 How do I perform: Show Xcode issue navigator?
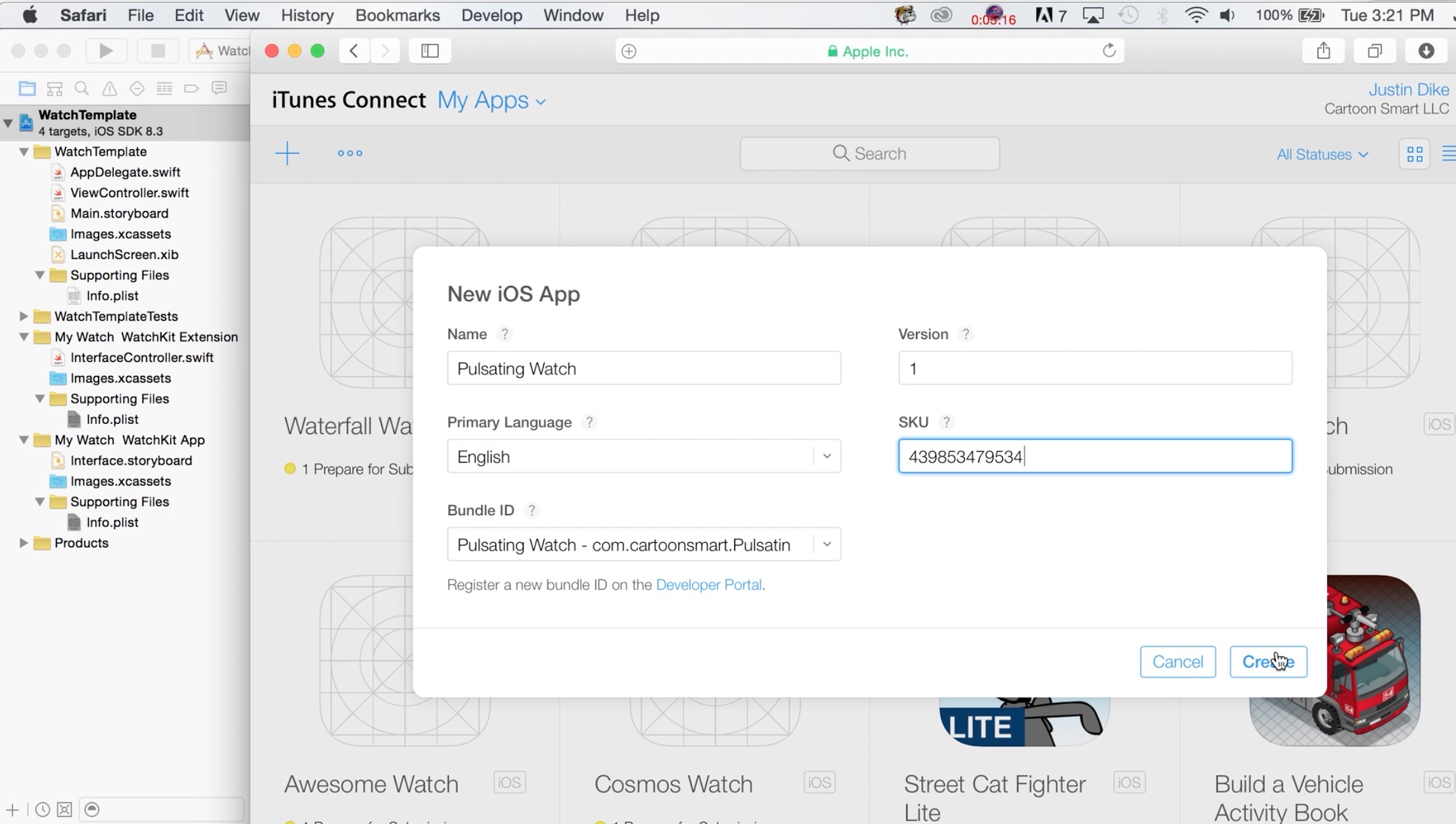(x=109, y=88)
